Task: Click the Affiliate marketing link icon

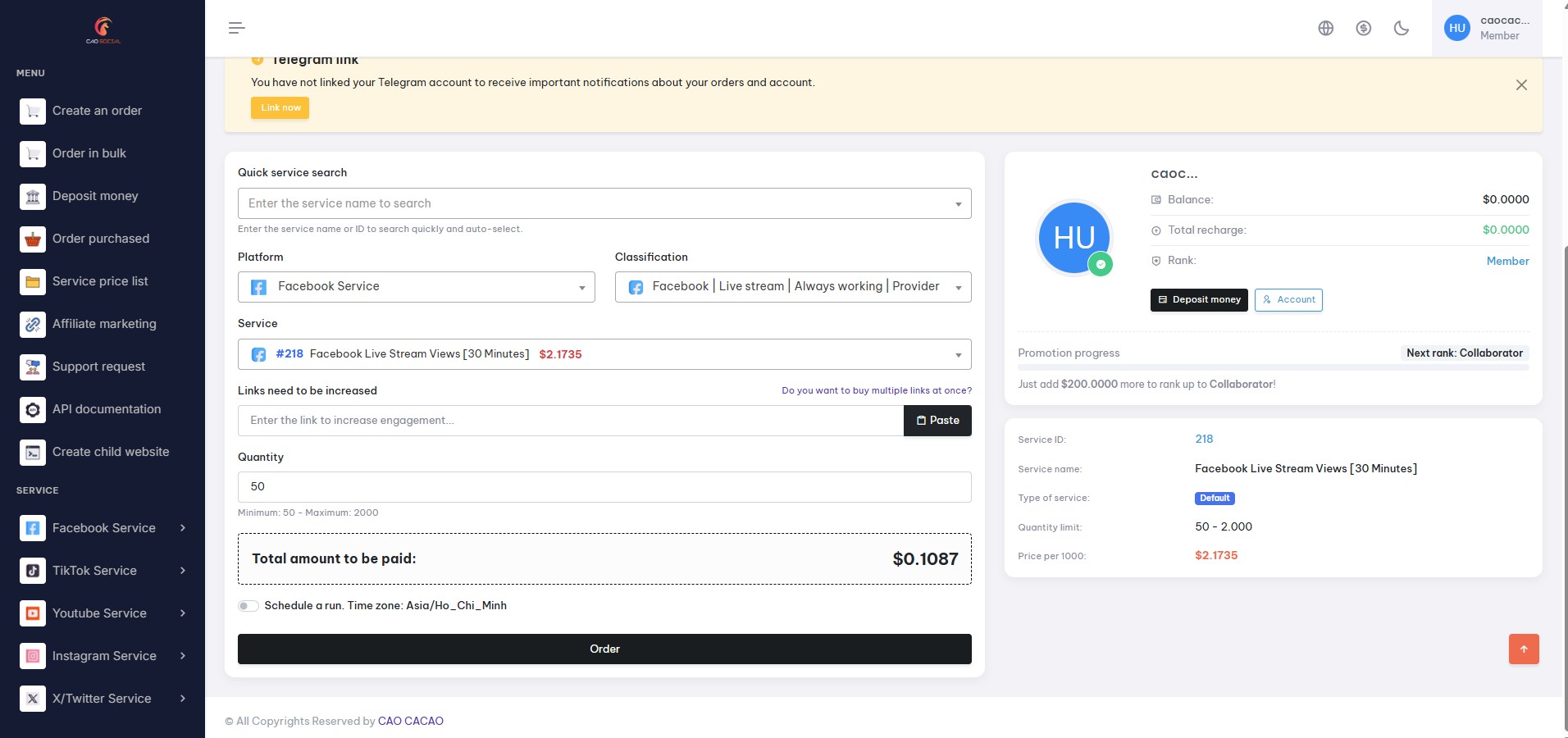Action: pos(33,324)
